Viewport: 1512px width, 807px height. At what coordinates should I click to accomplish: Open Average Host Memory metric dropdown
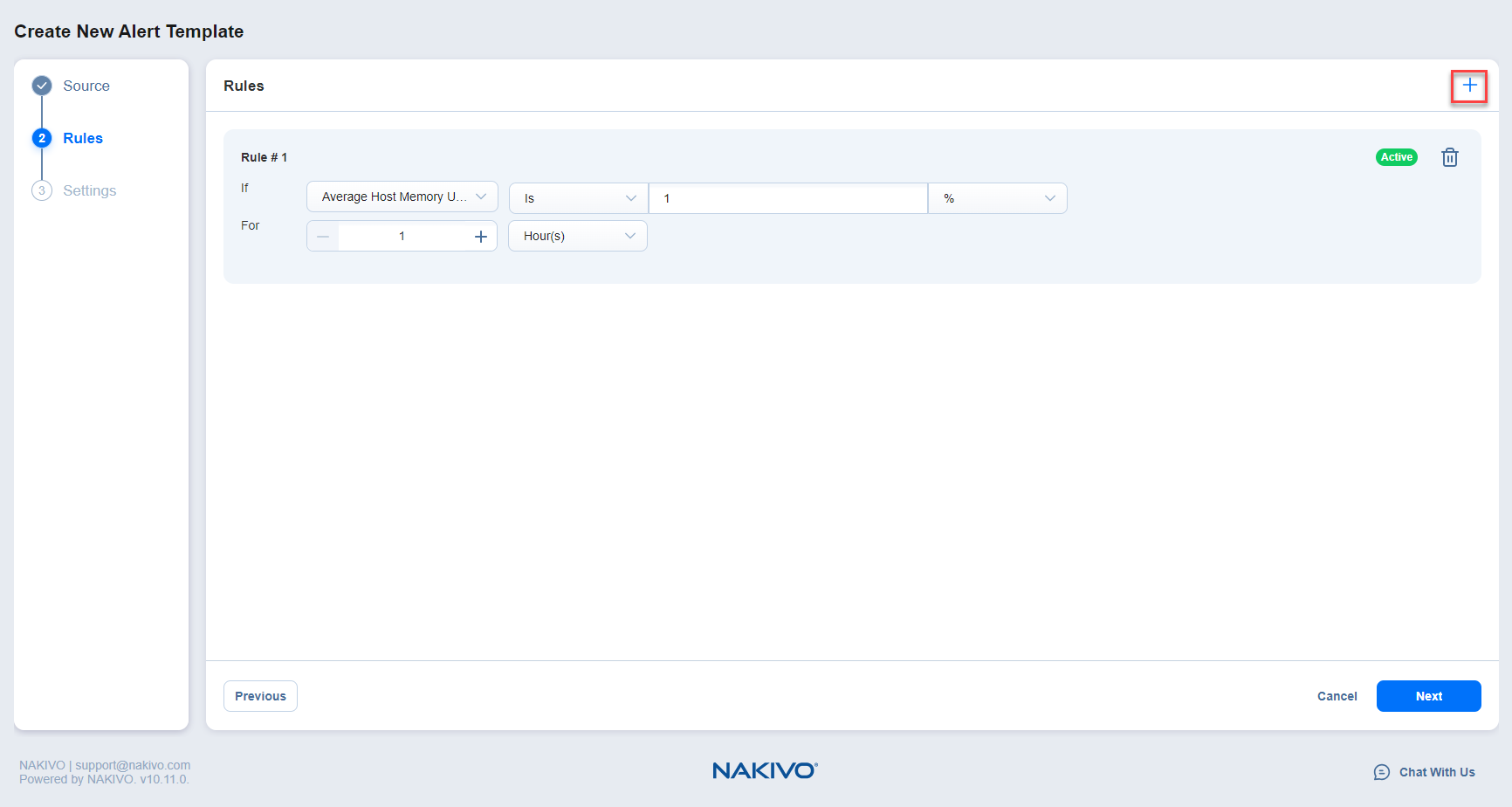(x=402, y=197)
